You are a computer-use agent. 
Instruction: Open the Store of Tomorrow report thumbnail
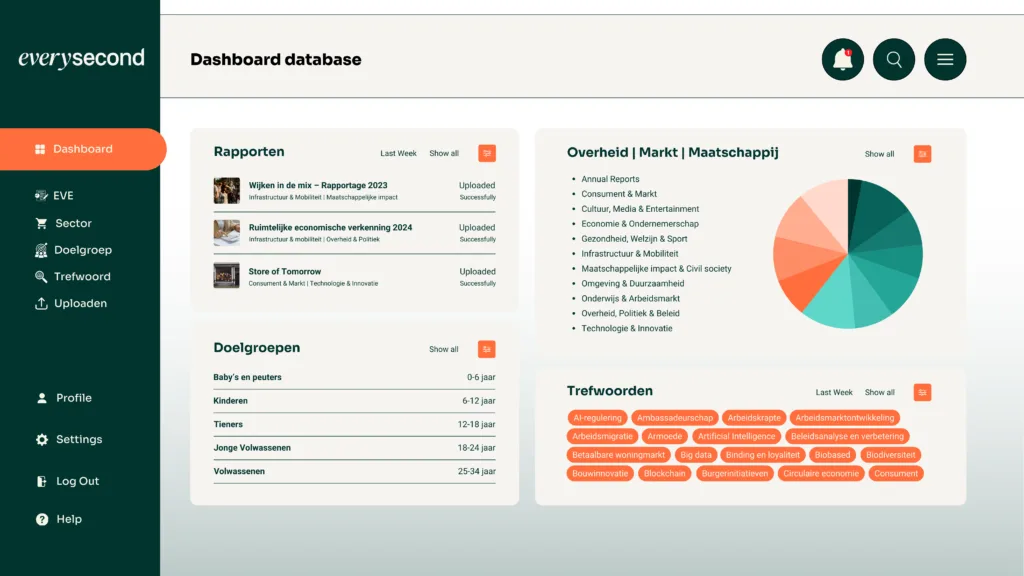[x=226, y=276]
